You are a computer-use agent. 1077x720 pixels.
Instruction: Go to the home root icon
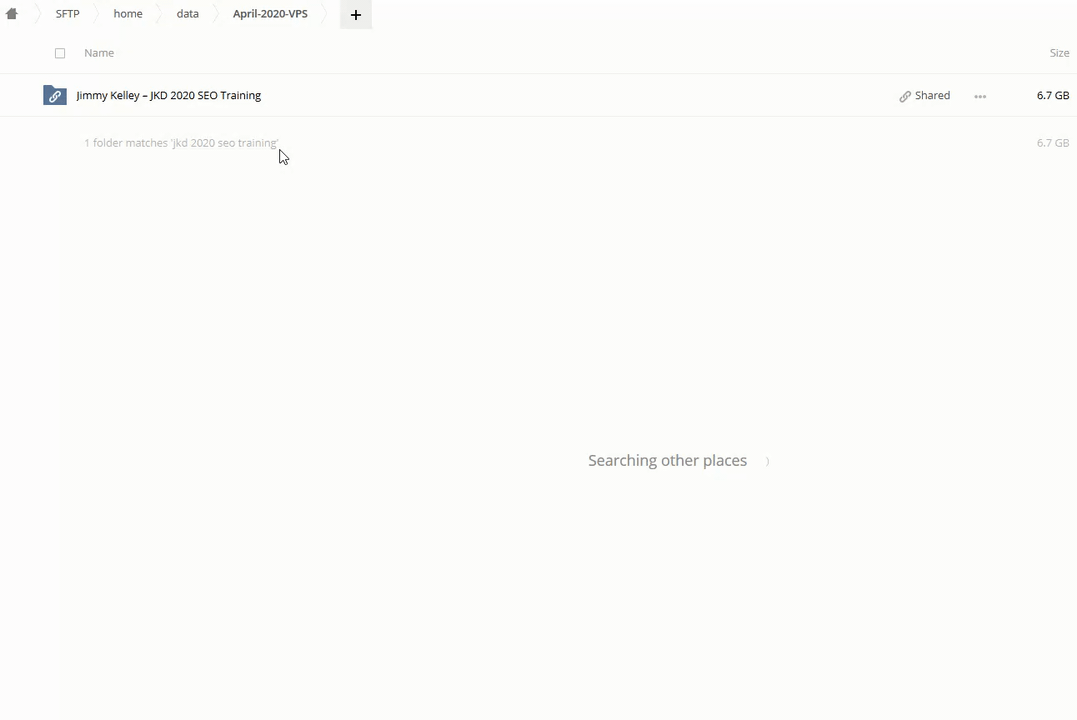tap(12, 14)
